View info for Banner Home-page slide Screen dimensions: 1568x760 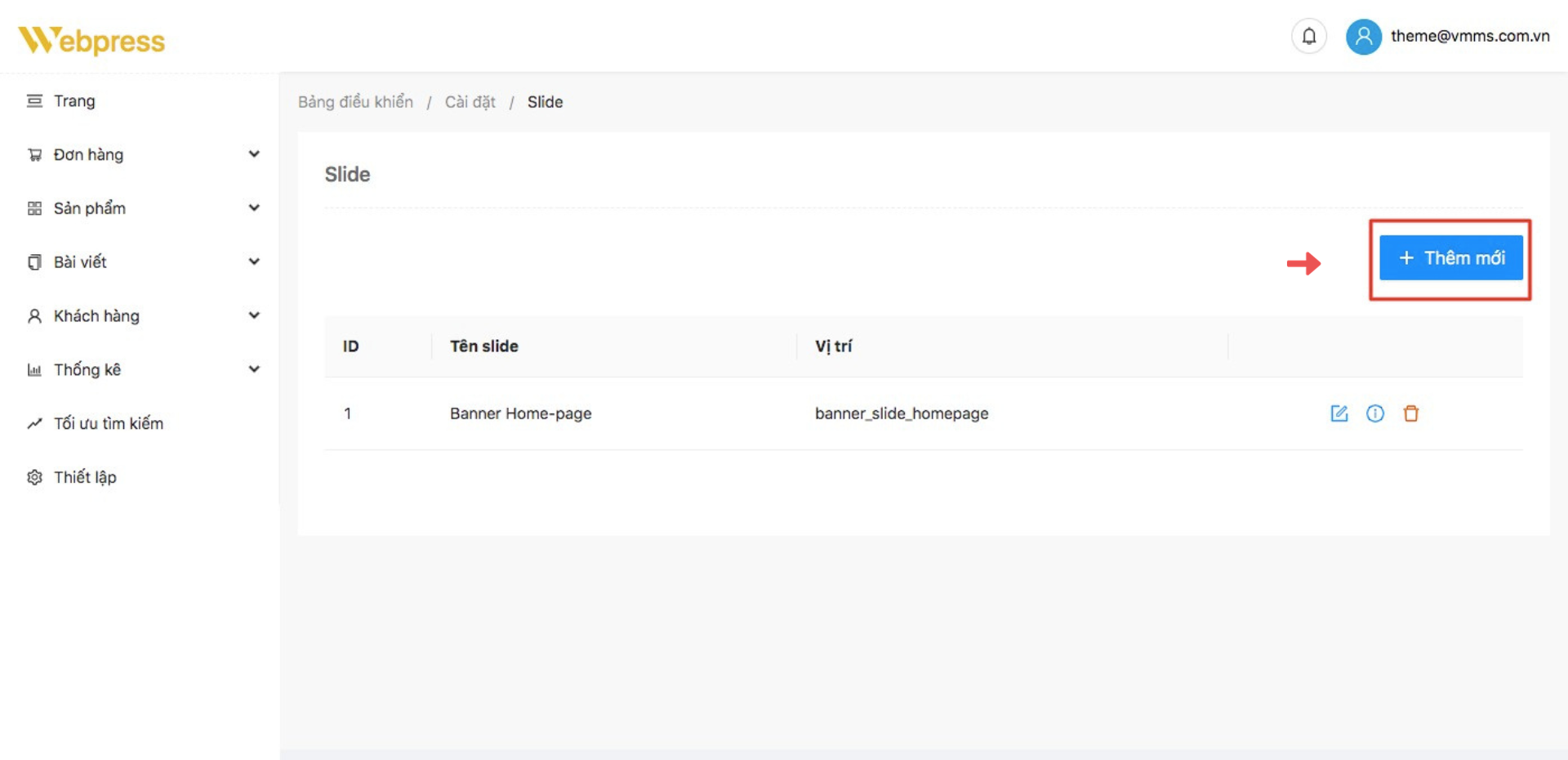(x=1375, y=414)
